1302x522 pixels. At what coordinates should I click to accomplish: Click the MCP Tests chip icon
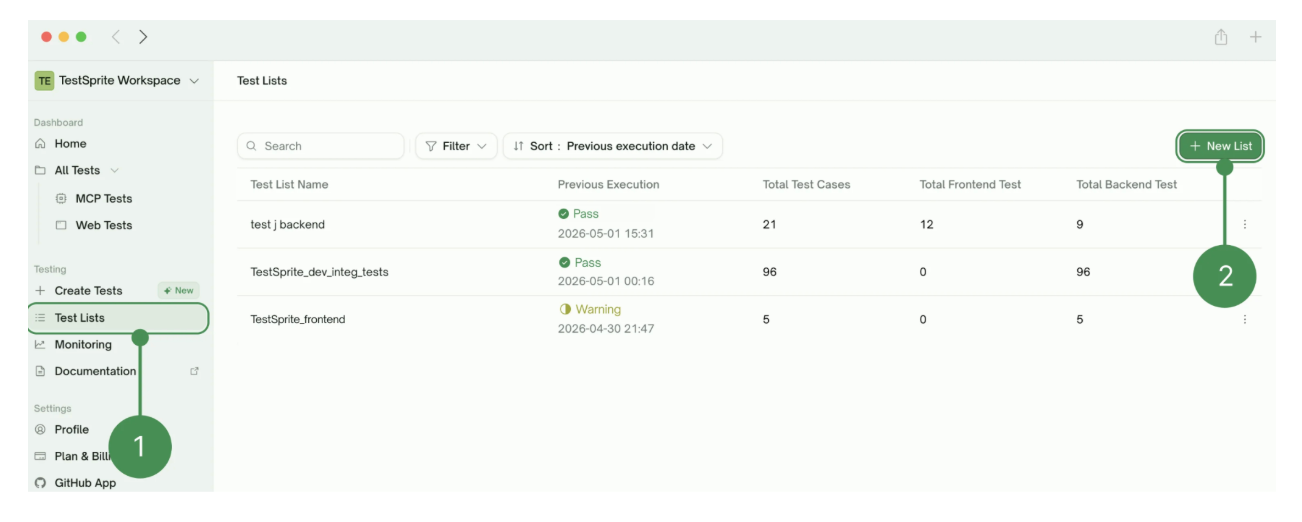[61, 199]
